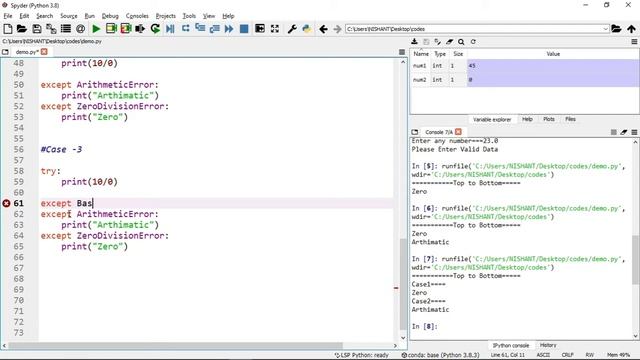Open a file using the folder icon
This screenshot has height=360, width=640.
(x=22, y=29)
